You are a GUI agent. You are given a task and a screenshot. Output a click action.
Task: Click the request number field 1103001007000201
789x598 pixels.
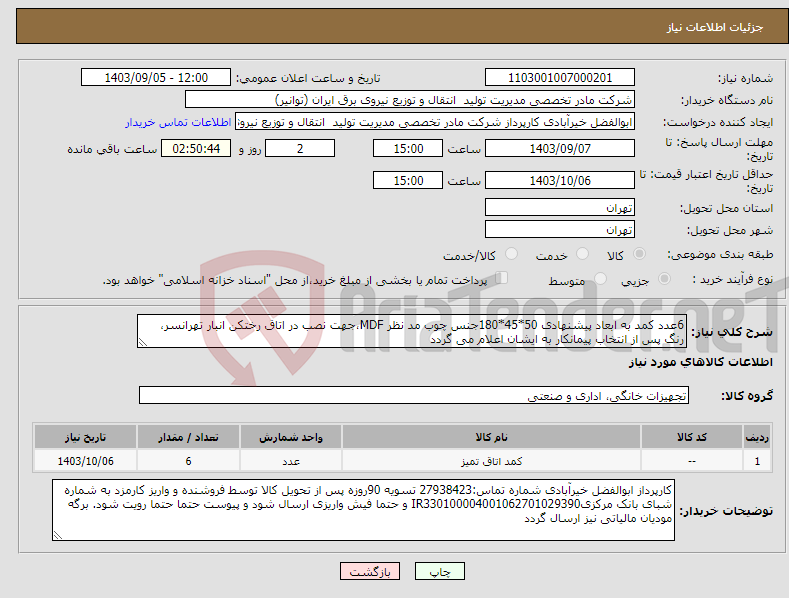coord(560,78)
